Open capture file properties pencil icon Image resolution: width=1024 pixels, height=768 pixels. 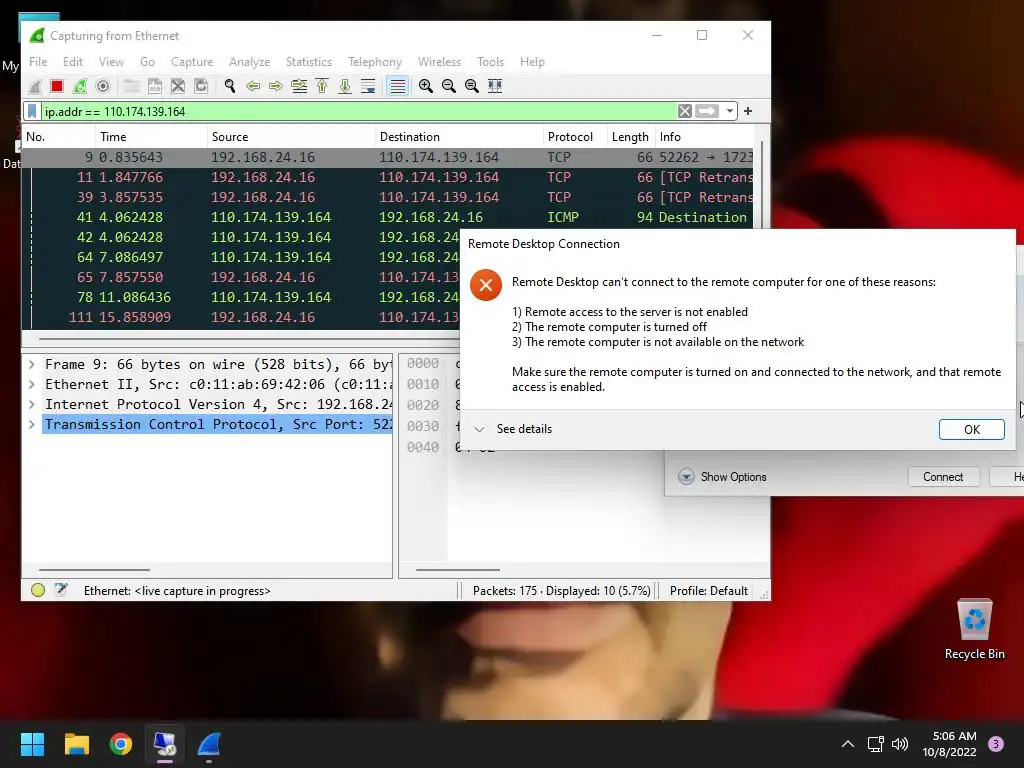61,590
